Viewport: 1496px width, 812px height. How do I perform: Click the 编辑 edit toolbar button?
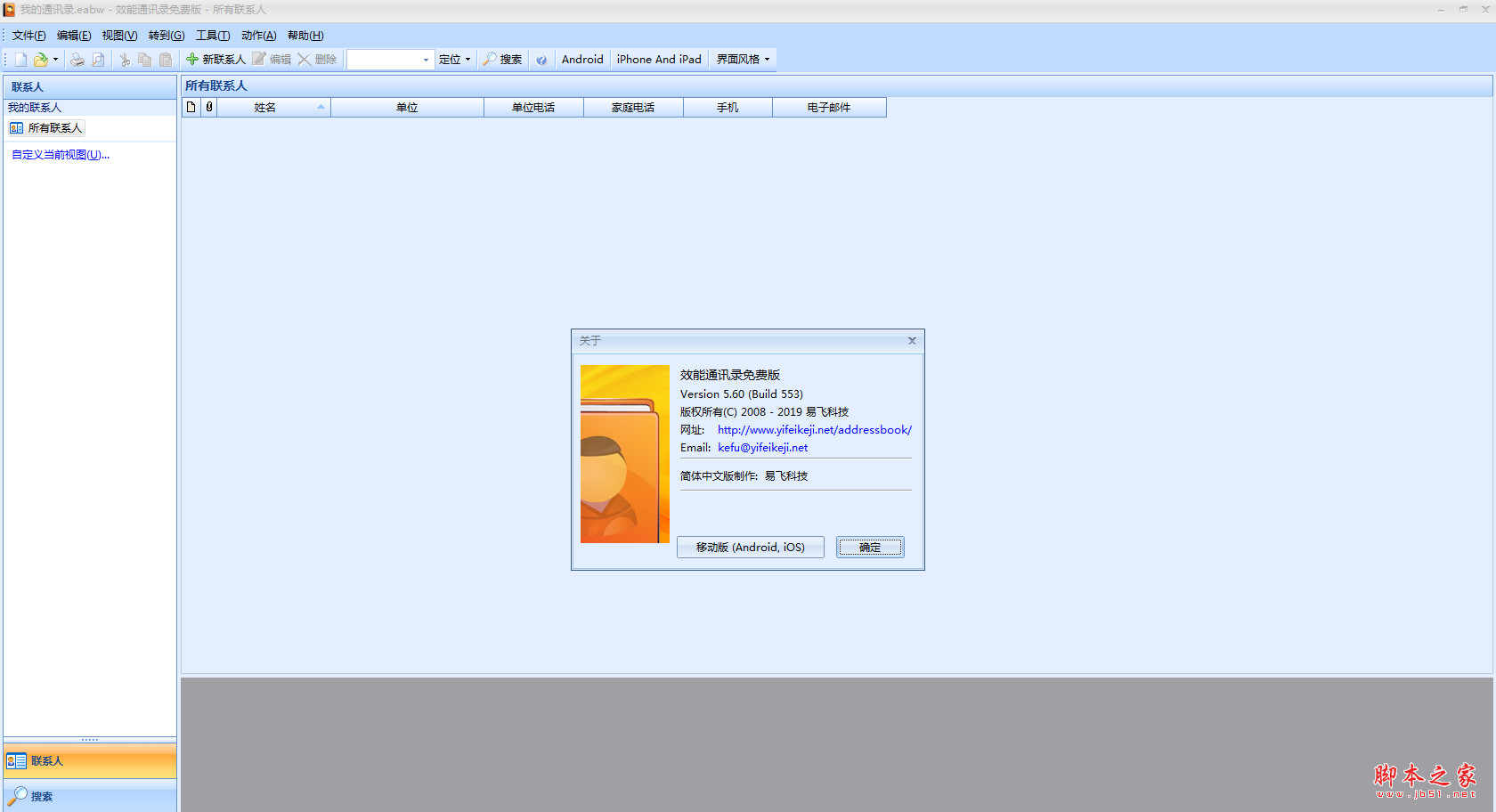point(272,60)
